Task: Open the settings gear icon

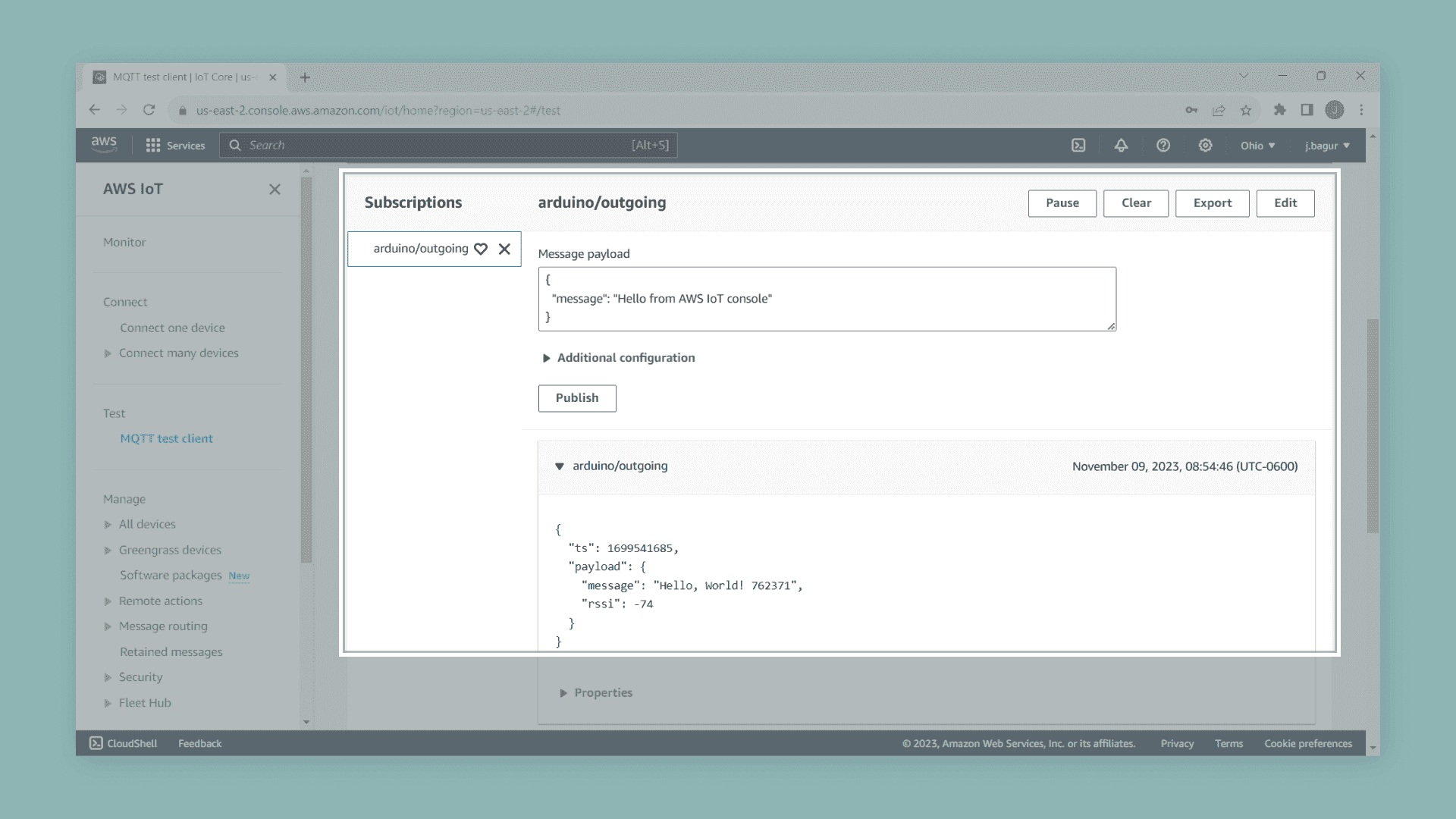Action: pos(1206,146)
